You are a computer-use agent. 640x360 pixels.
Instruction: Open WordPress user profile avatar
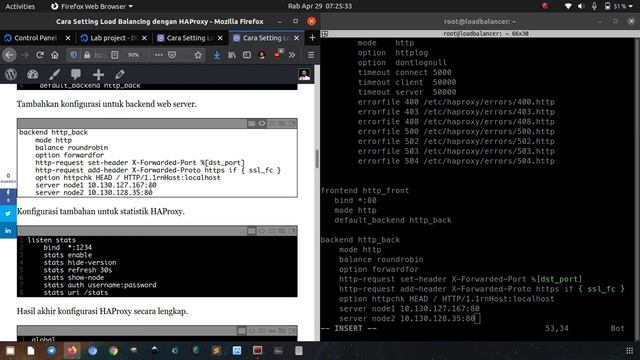pyautogui.click(x=304, y=74)
